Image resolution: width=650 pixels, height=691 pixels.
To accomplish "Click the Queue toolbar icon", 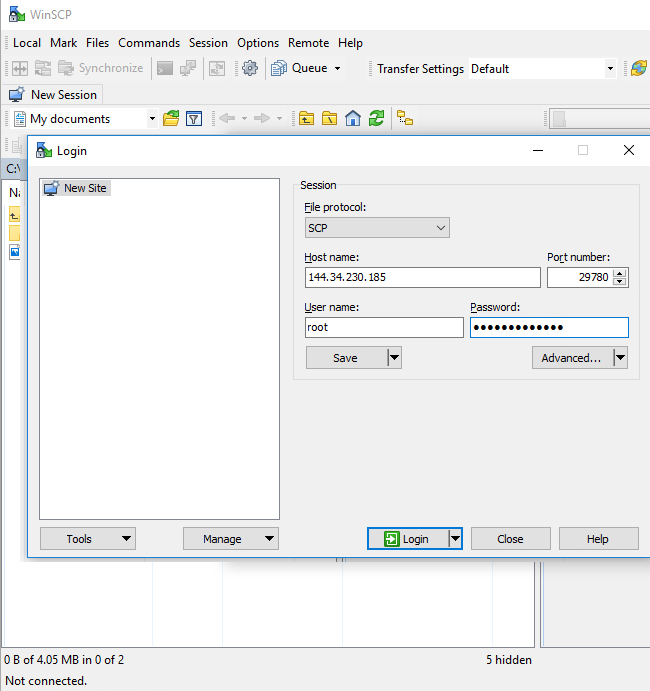I will 280,68.
